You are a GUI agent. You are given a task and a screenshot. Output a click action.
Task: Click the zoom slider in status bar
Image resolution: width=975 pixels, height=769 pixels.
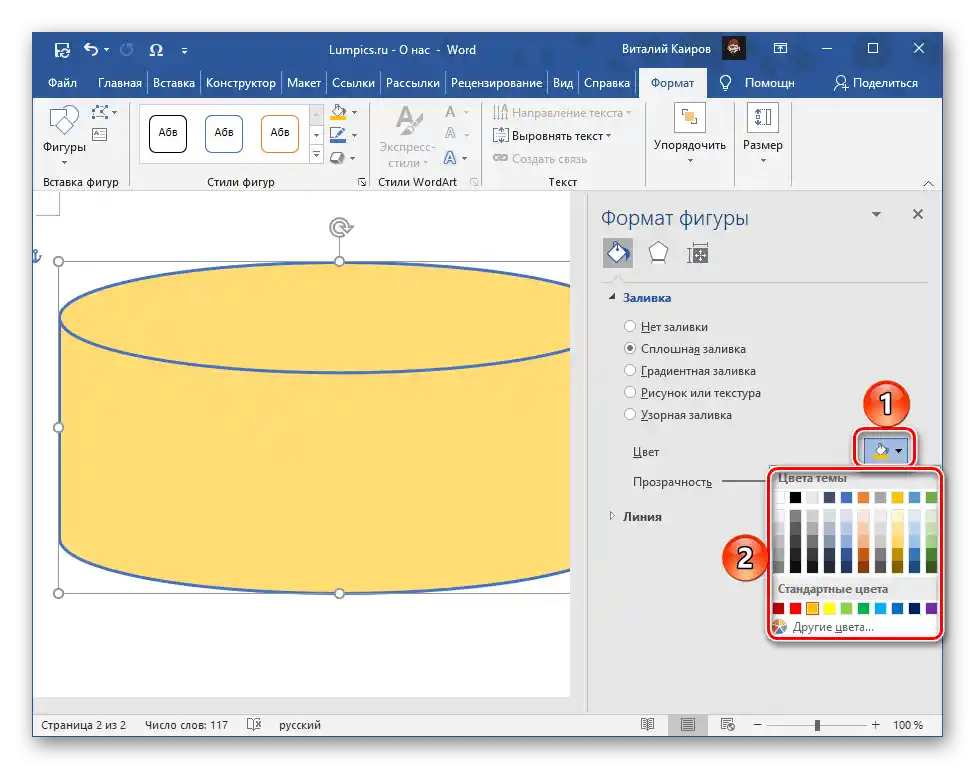coord(817,725)
